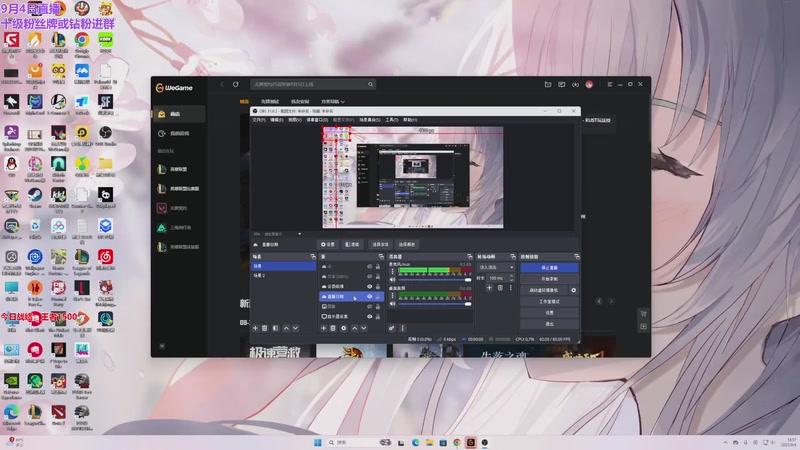Adjust the Mic/Aux volume slider

(x=434, y=280)
